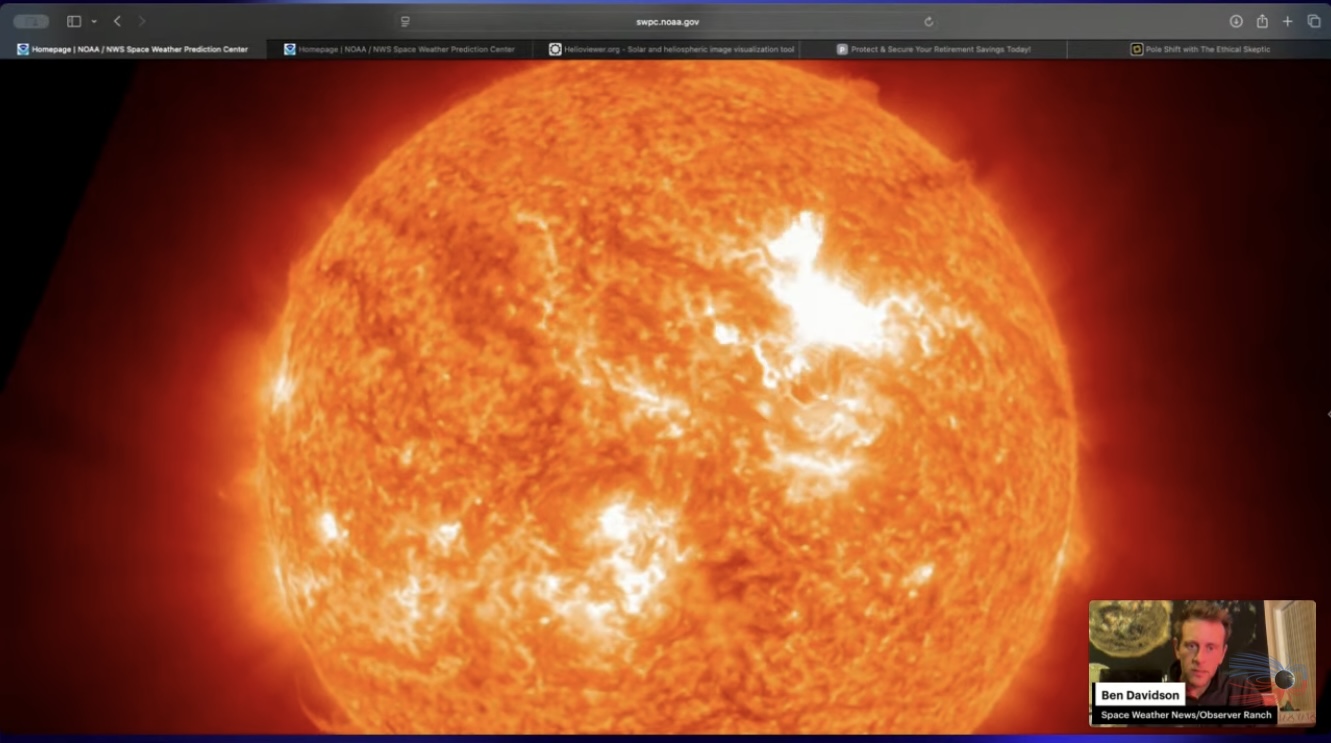This screenshot has height=743, width=1331.
Task: Switch to the Pole Shift with The Ethical Skeptic tab
Action: 1199,49
